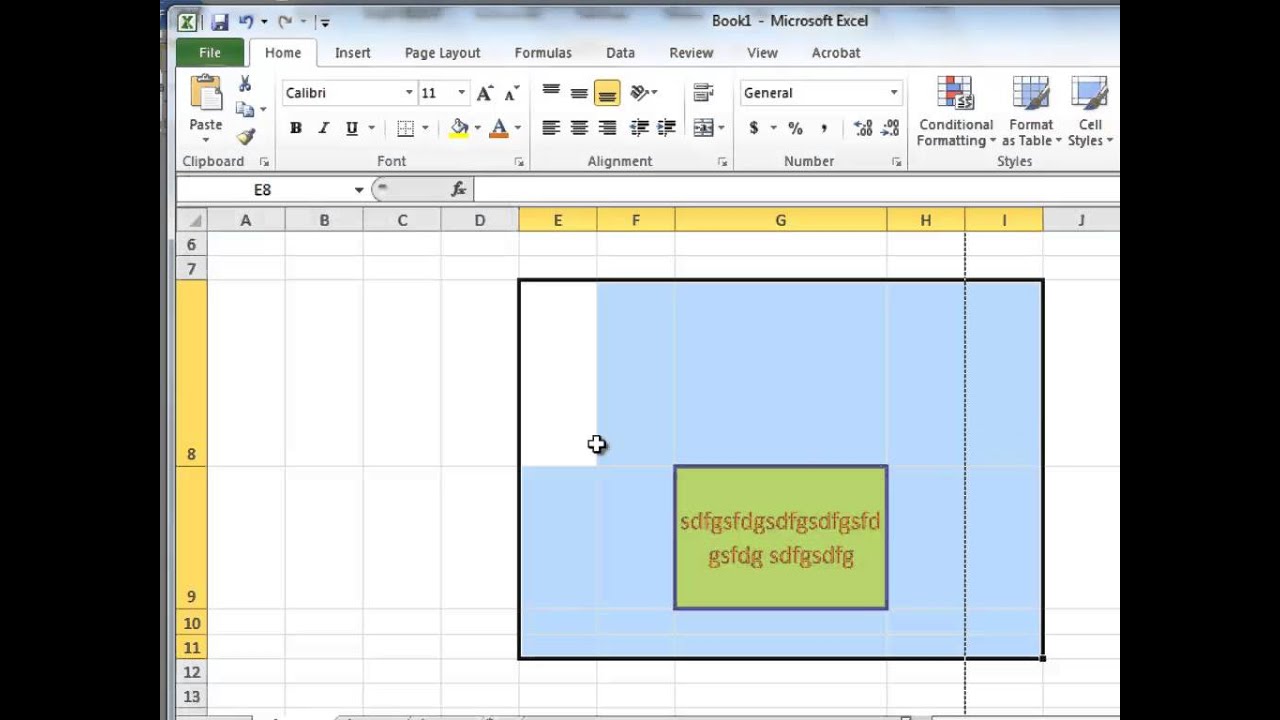This screenshot has height=720, width=1280.
Task: Switch to the View tab
Action: coord(762,53)
